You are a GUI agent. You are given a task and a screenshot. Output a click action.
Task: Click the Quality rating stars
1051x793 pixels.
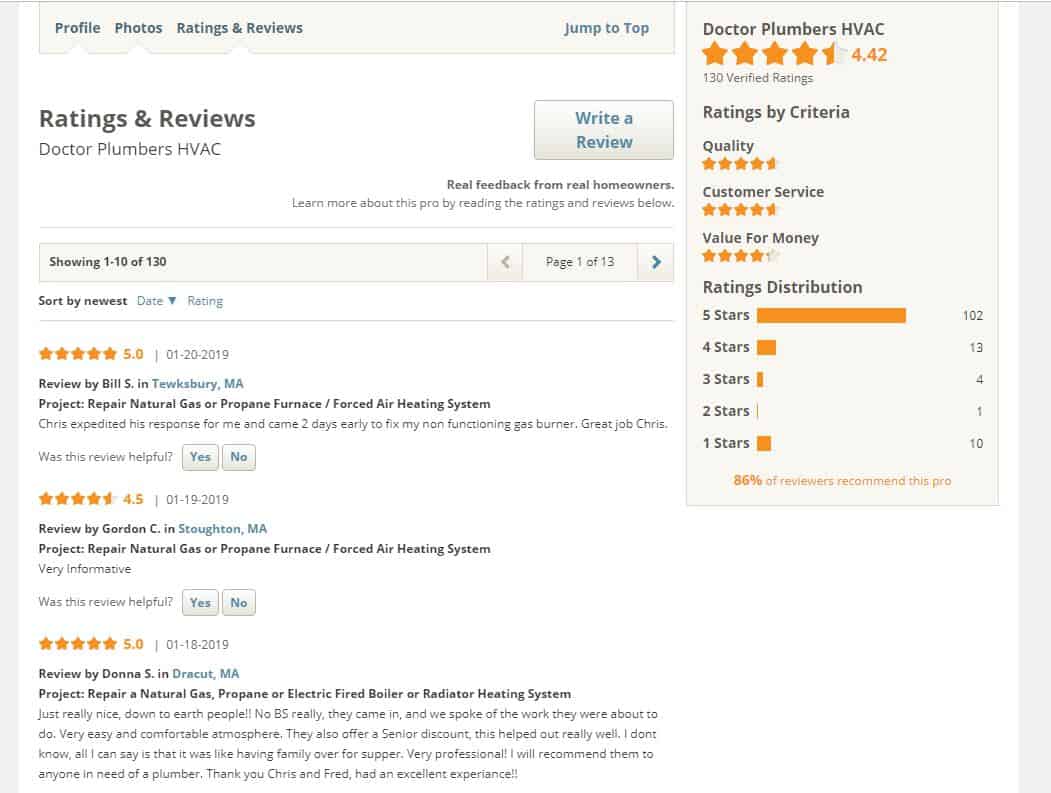(x=740, y=163)
